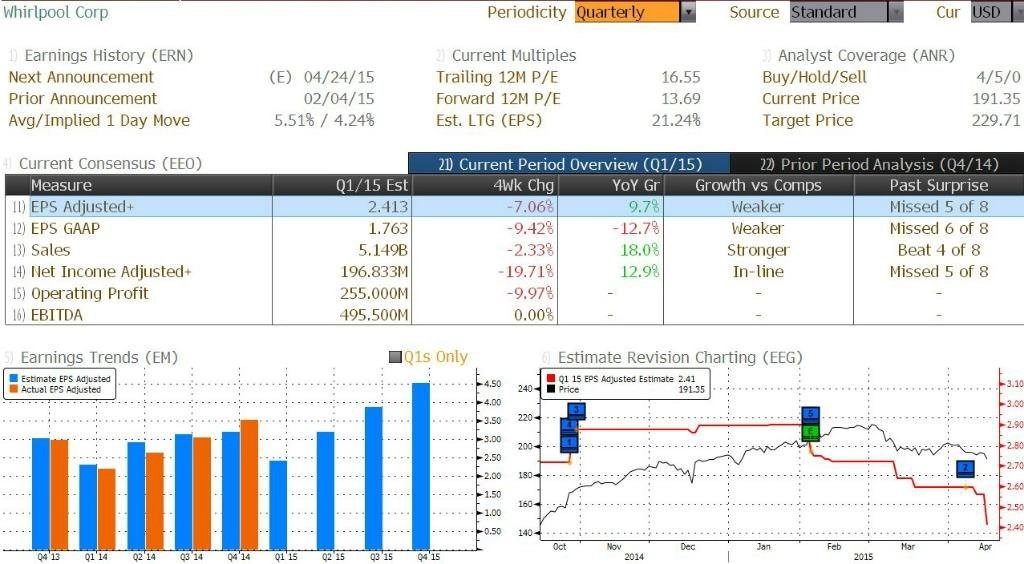Click the Quarterly periodicity field

click(x=627, y=12)
